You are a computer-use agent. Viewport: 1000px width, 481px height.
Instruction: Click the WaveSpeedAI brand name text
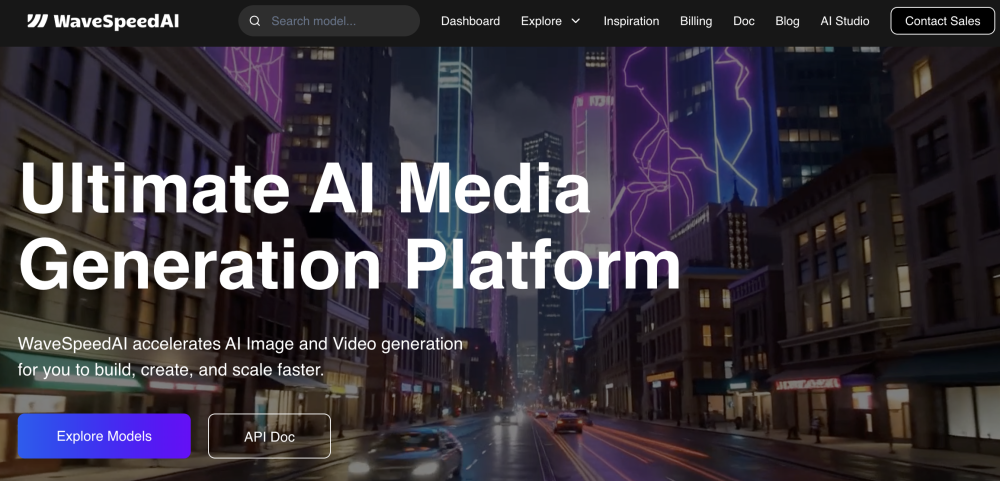pos(116,21)
